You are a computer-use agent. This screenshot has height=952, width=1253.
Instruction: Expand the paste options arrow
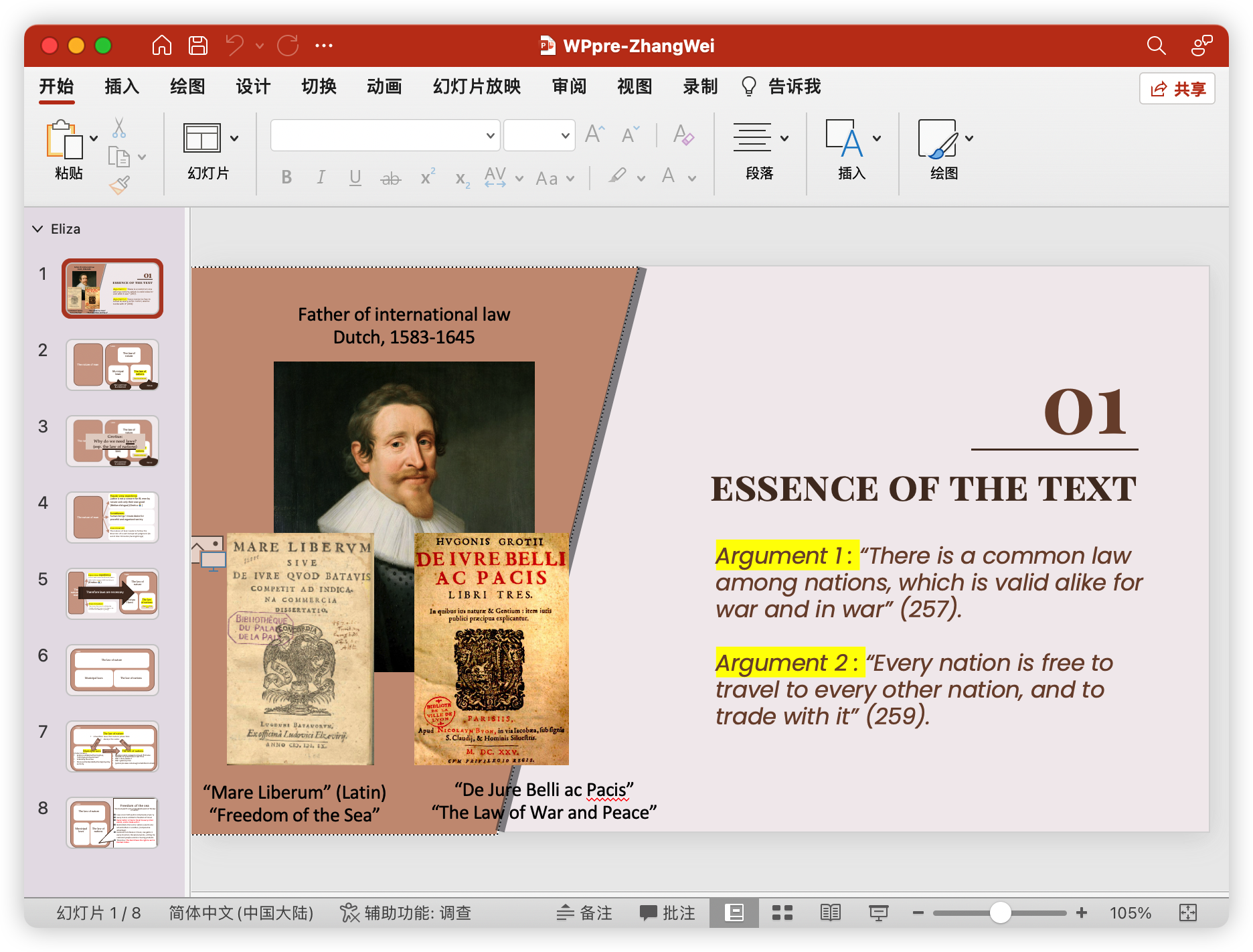coord(94,139)
